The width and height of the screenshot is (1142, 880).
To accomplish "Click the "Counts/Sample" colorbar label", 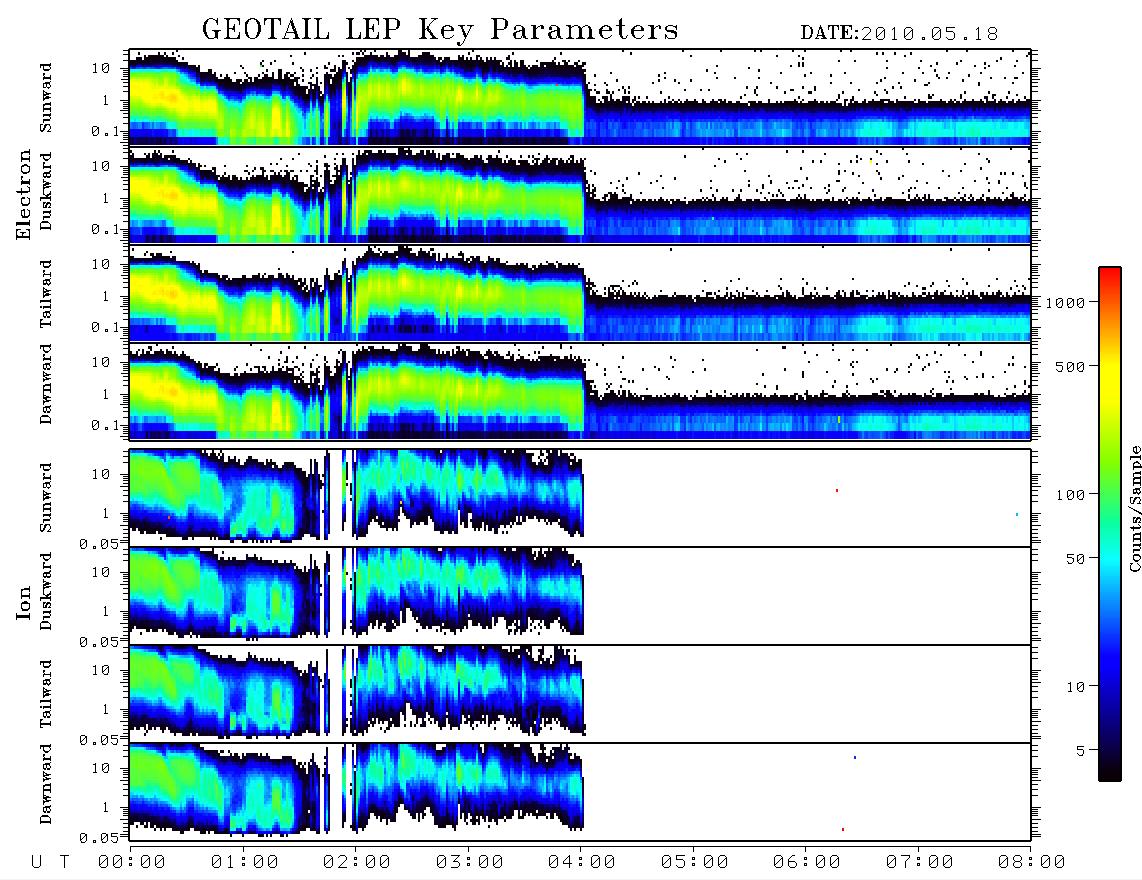I will coord(1134,508).
